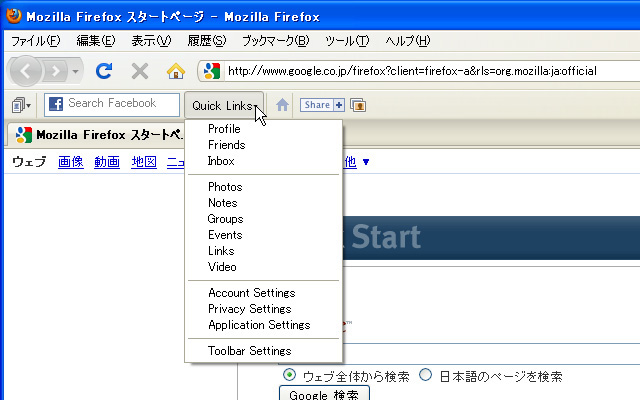Go to the Firefox home page icon
Image resolution: width=640 pixels, height=400 pixels.
(176, 71)
